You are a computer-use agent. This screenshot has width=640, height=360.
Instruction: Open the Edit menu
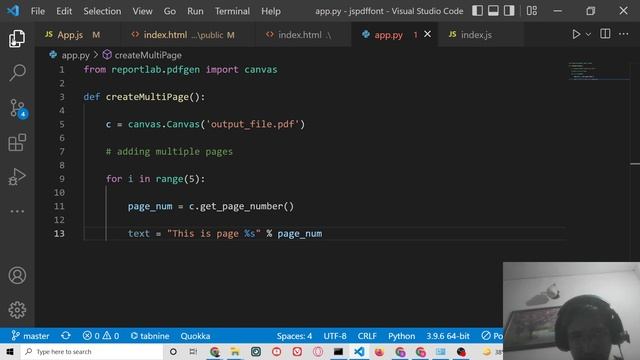[64, 11]
